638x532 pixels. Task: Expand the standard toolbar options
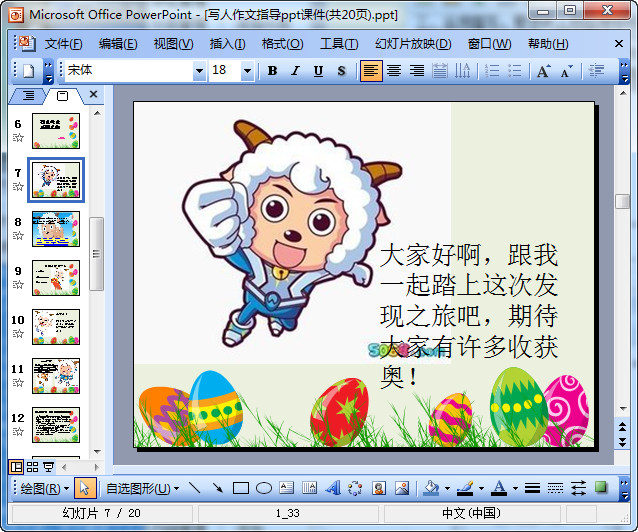point(48,71)
